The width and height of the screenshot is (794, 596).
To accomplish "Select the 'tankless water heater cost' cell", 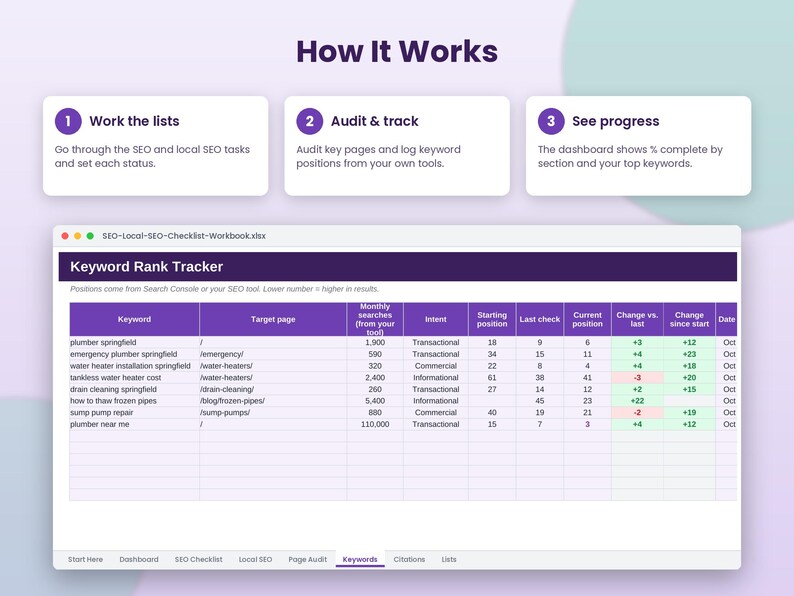I will pyautogui.click(x=134, y=378).
